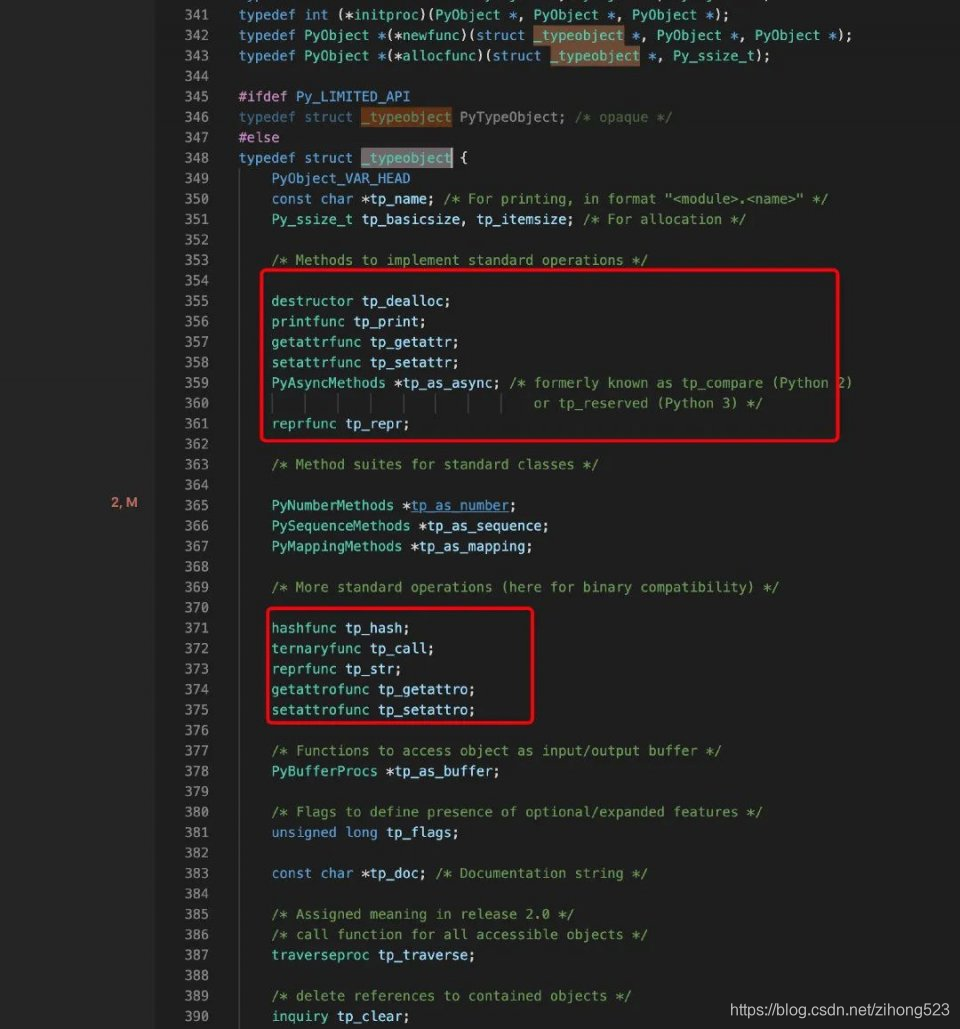Image resolution: width=960 pixels, height=1029 pixels.
Task: Click the tp_as_async identifier
Action: pos(448,383)
